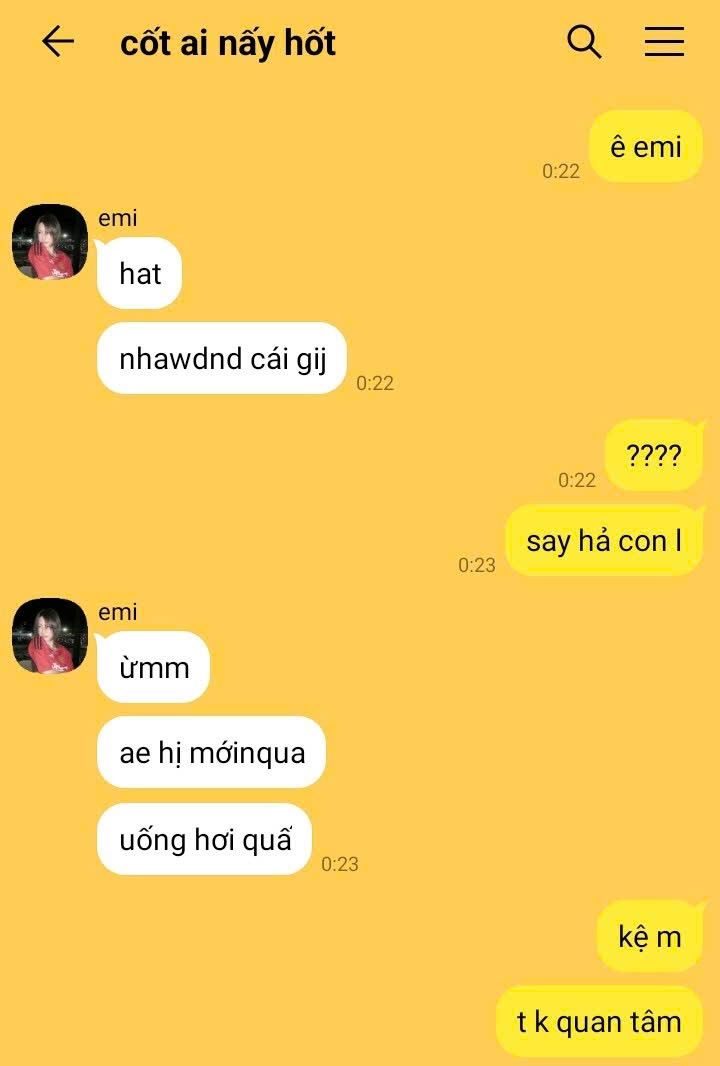Select the 'nhawdnd cái gij' message
This screenshot has width=720, height=1066.
(222, 358)
